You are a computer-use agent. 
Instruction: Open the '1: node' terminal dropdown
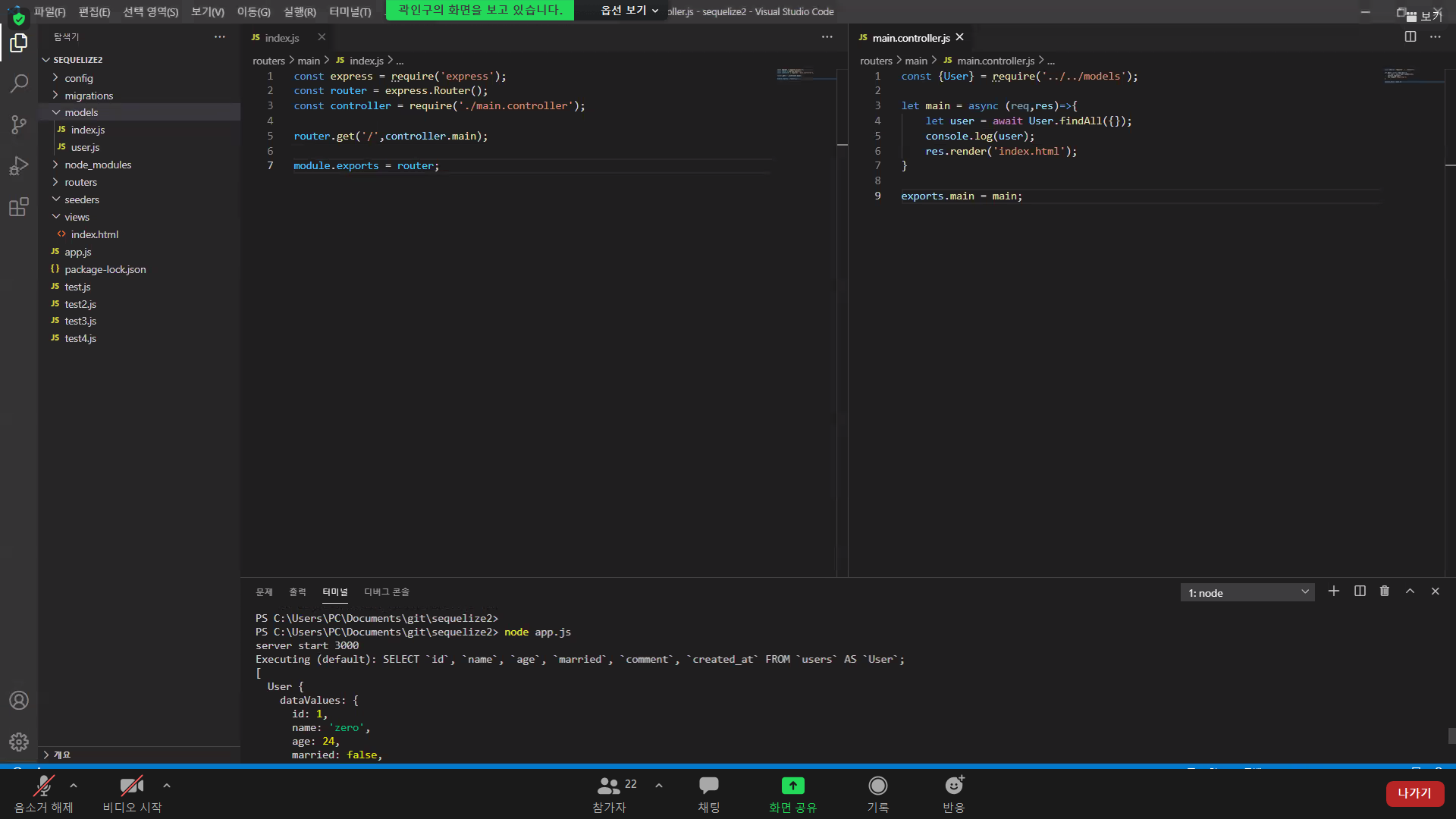1247,593
